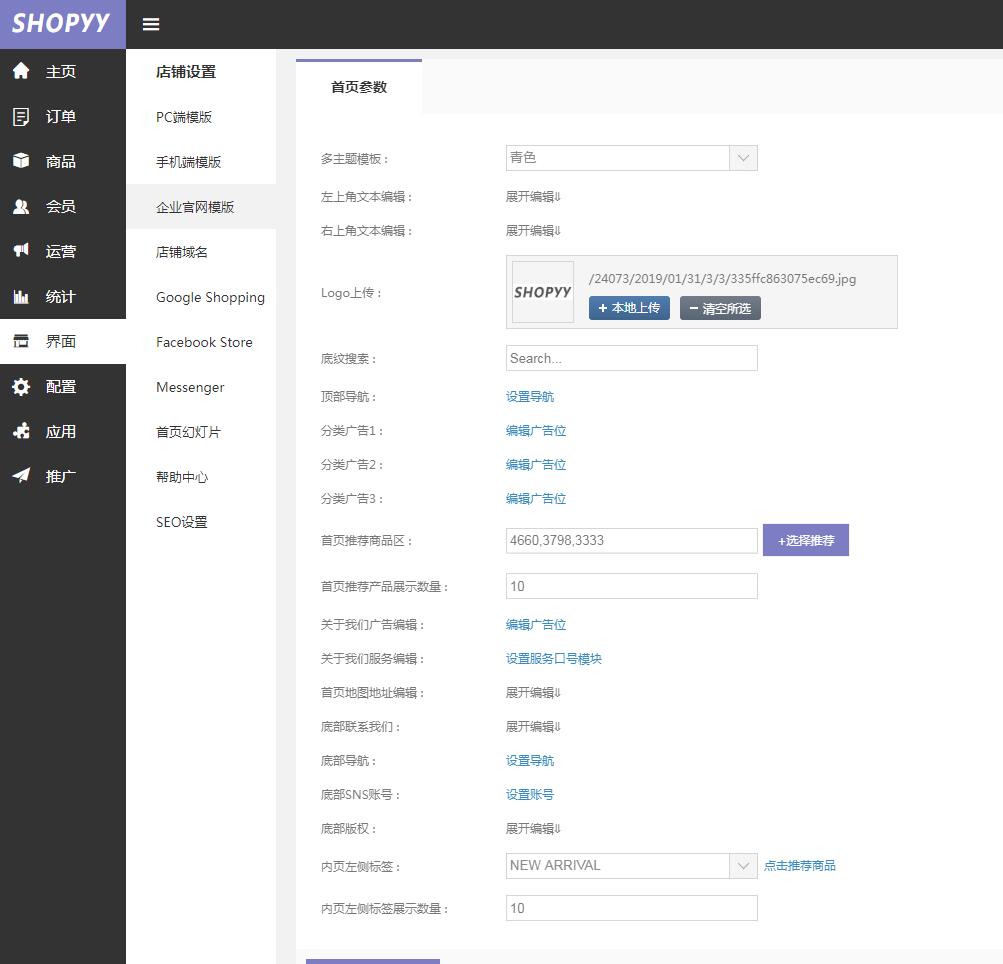Viewport: 1003px width, 964px height.
Task: Open 首页幻灯片 submenu item
Action: [201, 432]
